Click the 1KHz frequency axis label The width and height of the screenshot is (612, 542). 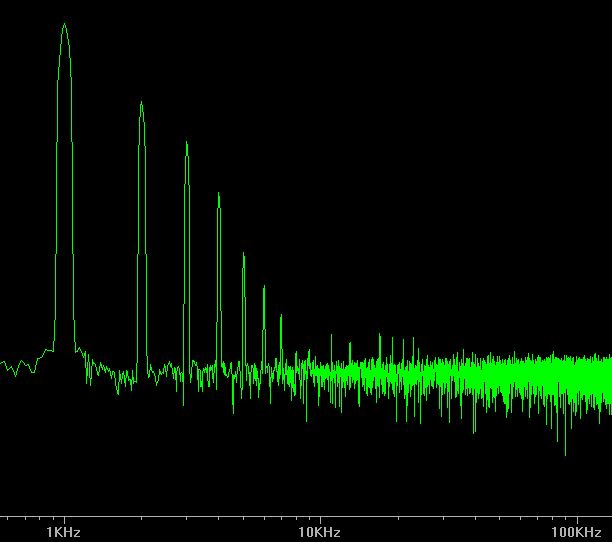tap(63, 532)
